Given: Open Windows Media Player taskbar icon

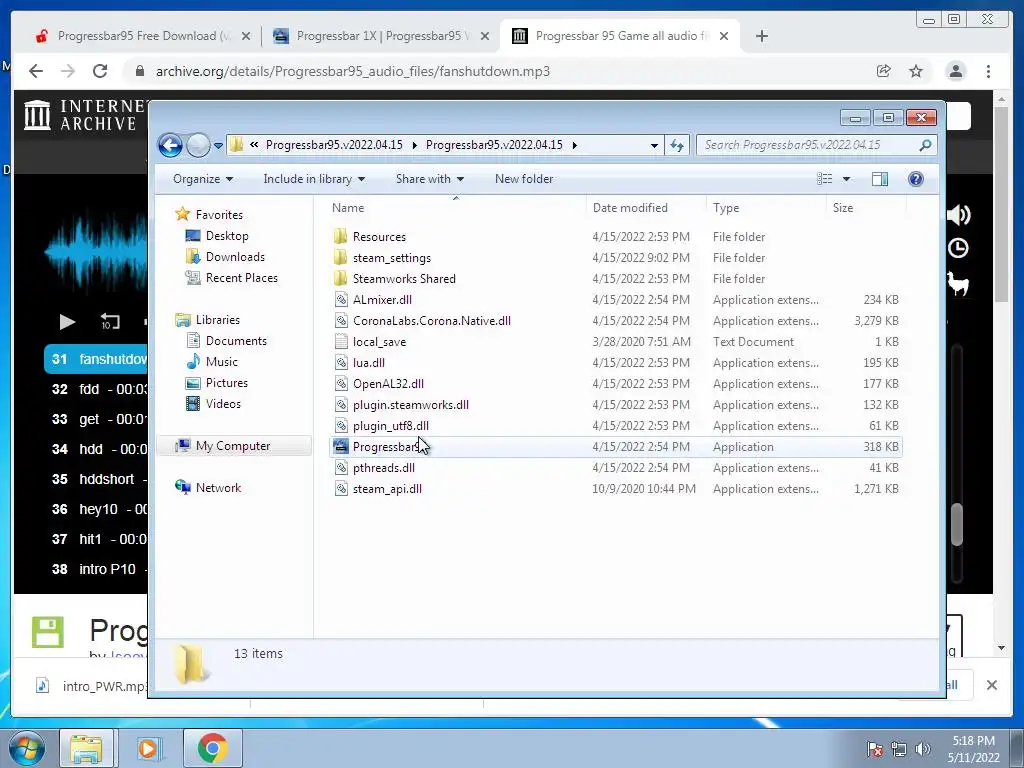Looking at the screenshot, I should tap(148, 748).
